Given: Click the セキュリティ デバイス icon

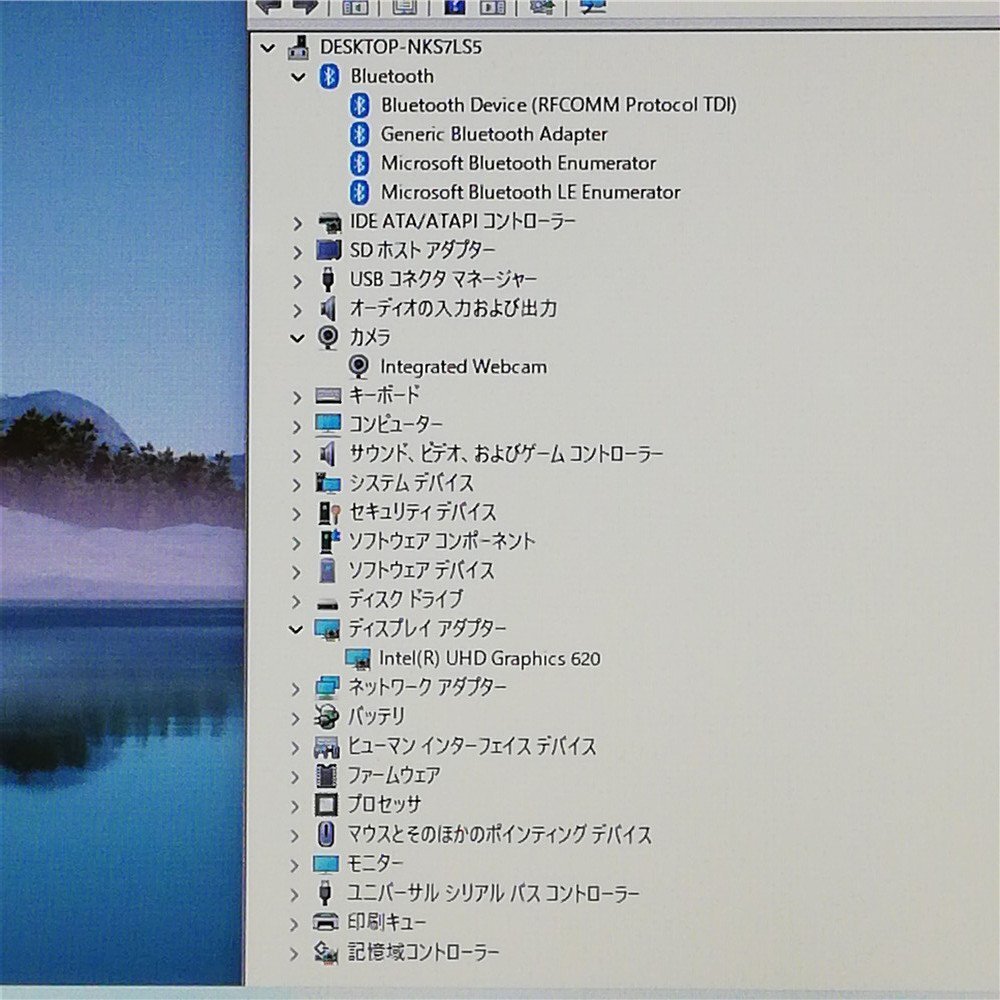Looking at the screenshot, I should (328, 512).
